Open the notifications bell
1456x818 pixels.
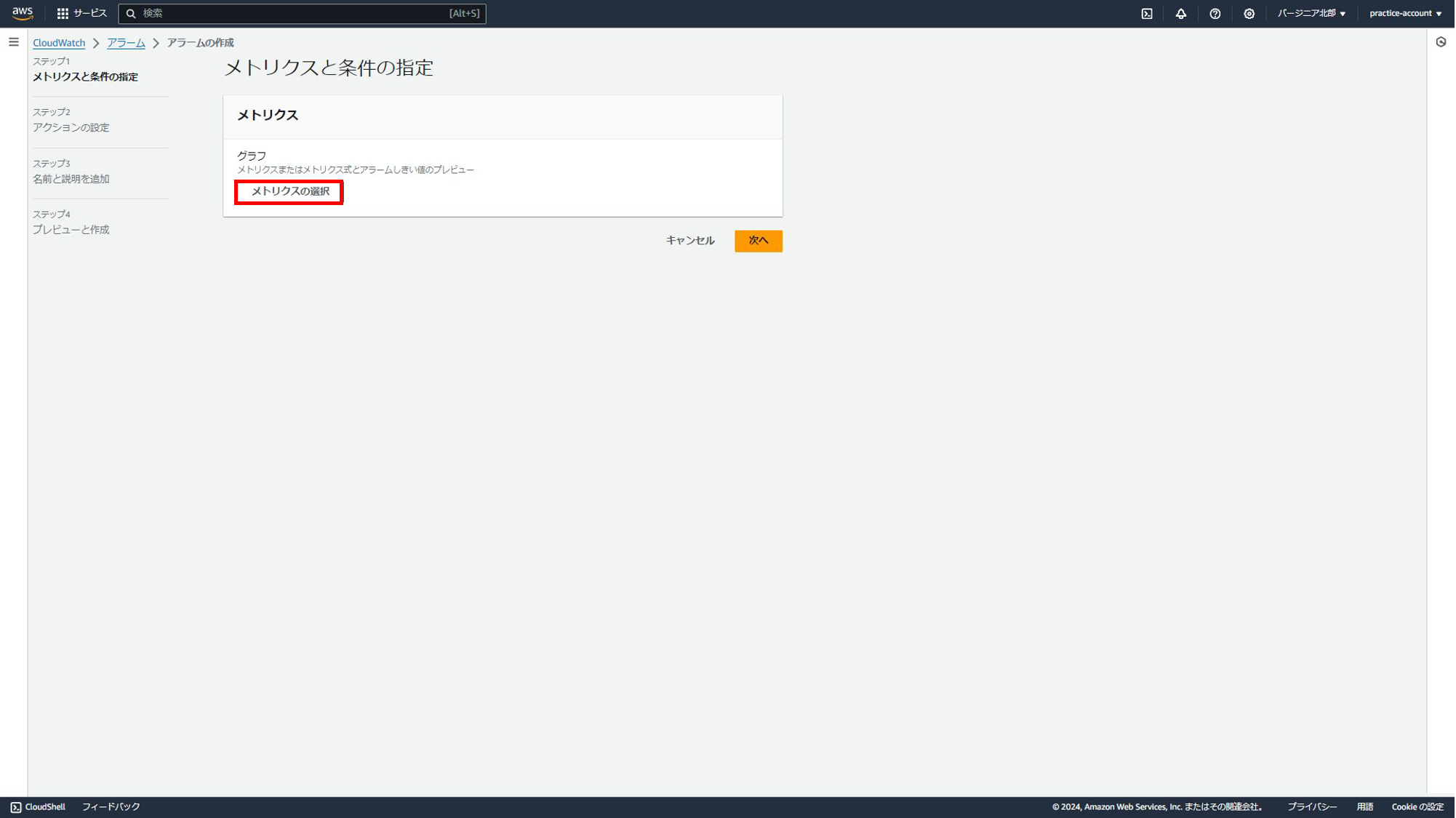point(1180,13)
